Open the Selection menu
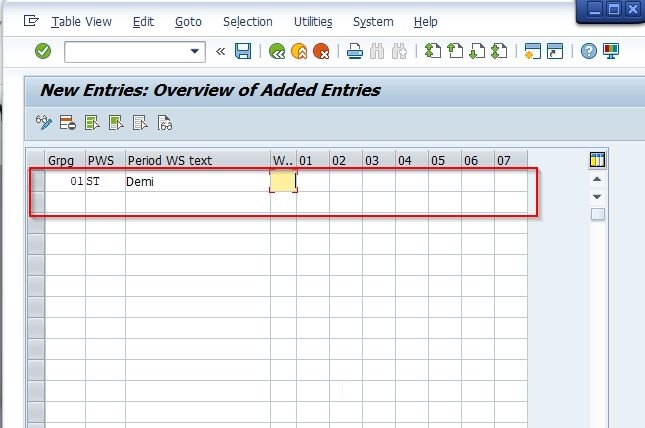The height and width of the screenshot is (428, 645). coord(248,21)
